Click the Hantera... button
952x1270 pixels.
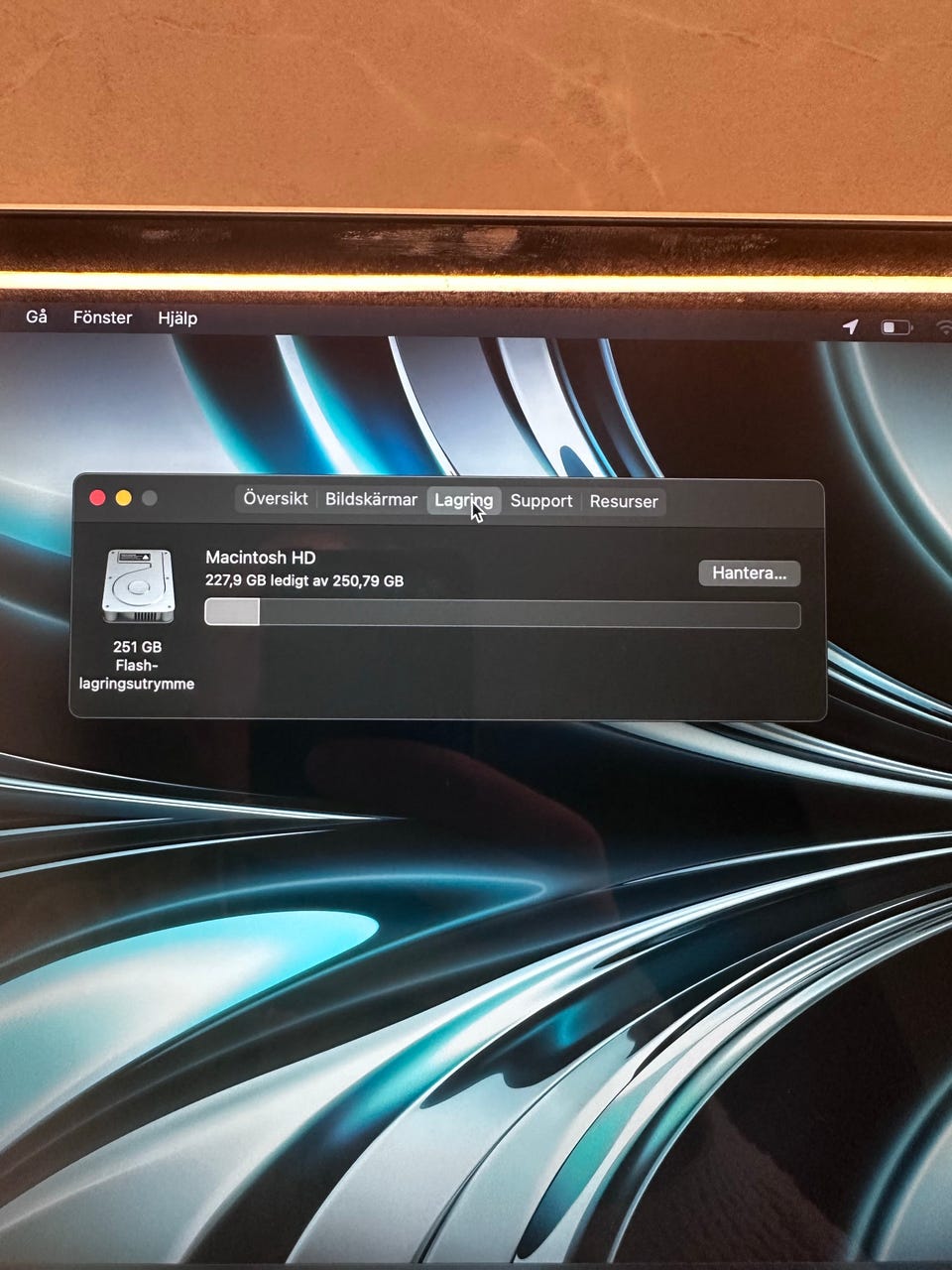749,573
